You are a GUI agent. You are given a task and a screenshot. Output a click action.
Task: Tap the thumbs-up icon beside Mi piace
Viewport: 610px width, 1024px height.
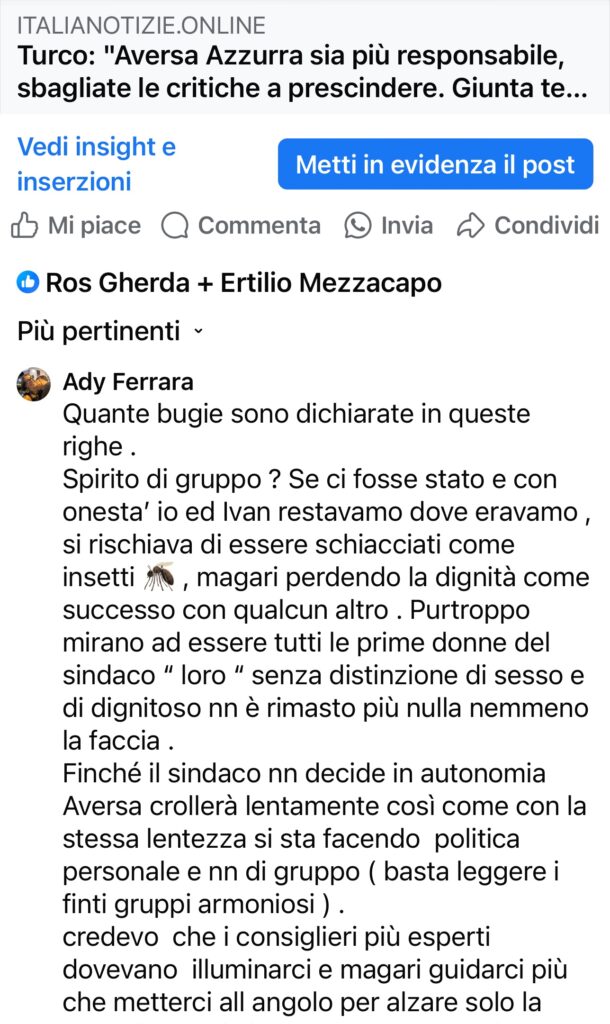[x=25, y=226]
